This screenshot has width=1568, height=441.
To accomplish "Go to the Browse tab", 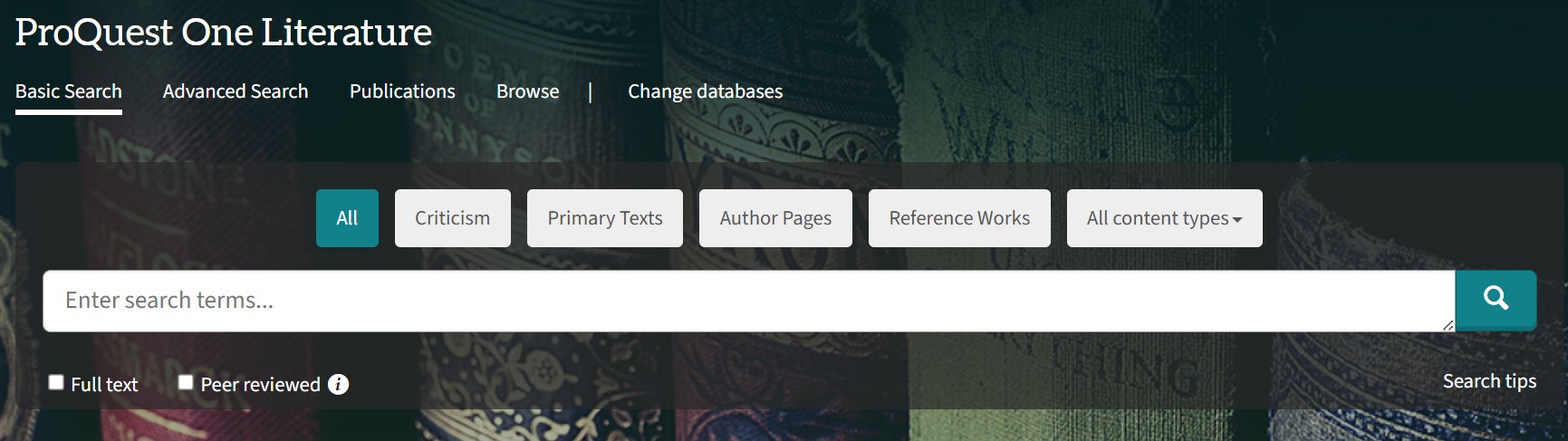I will pyautogui.click(x=528, y=91).
